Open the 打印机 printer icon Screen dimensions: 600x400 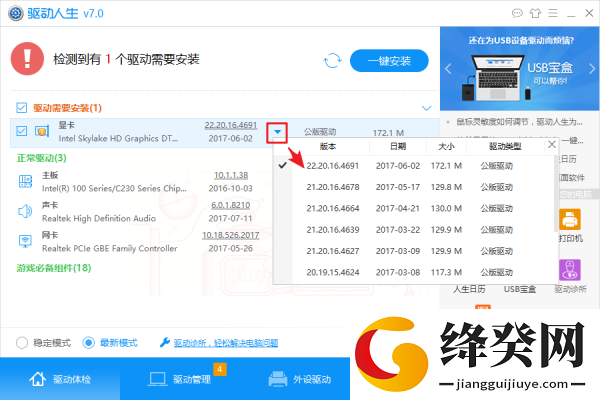pyautogui.click(x=570, y=220)
